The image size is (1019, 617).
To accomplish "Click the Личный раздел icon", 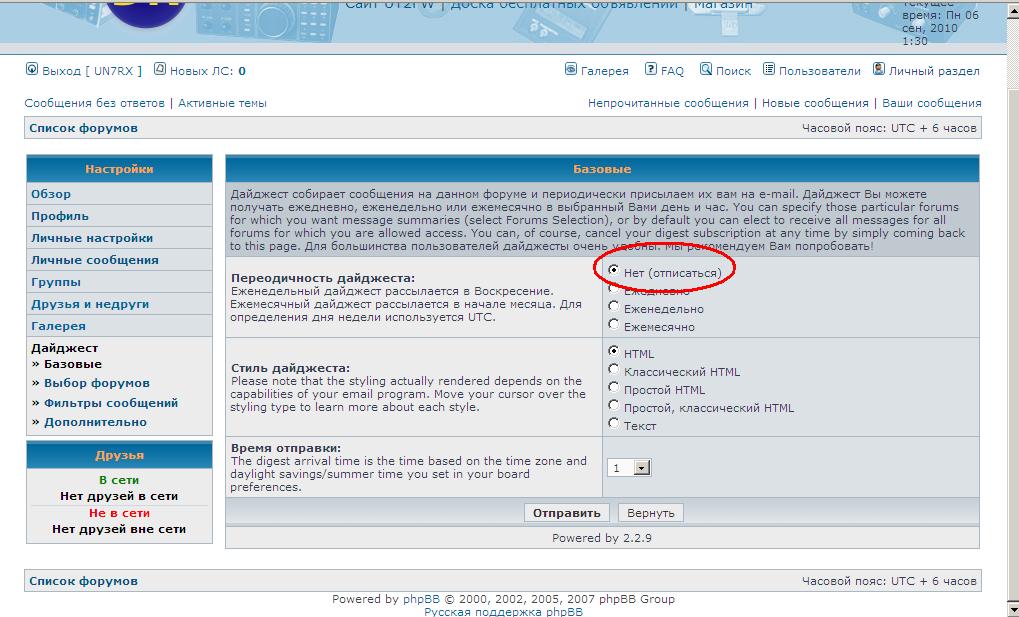I will 879,70.
